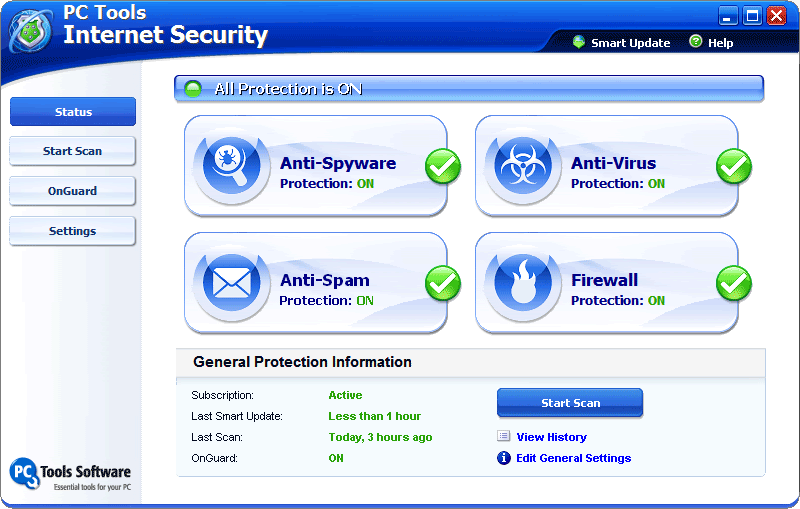Click the blue Start Scan button in General Protection
This screenshot has height=509, width=800.
pos(570,403)
